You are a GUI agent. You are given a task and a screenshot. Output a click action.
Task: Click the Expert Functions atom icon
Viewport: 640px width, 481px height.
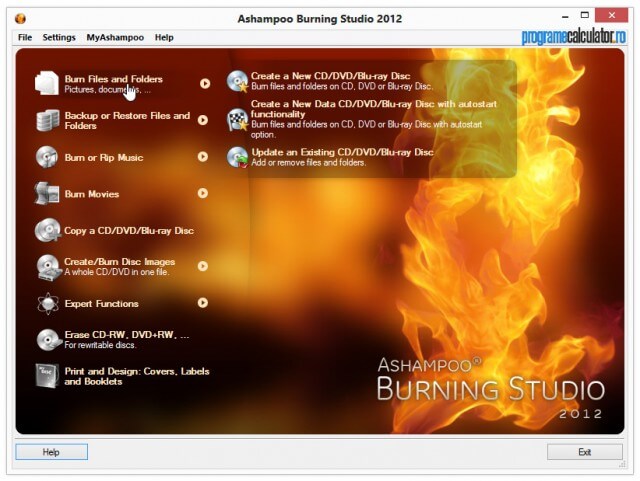pos(48,303)
